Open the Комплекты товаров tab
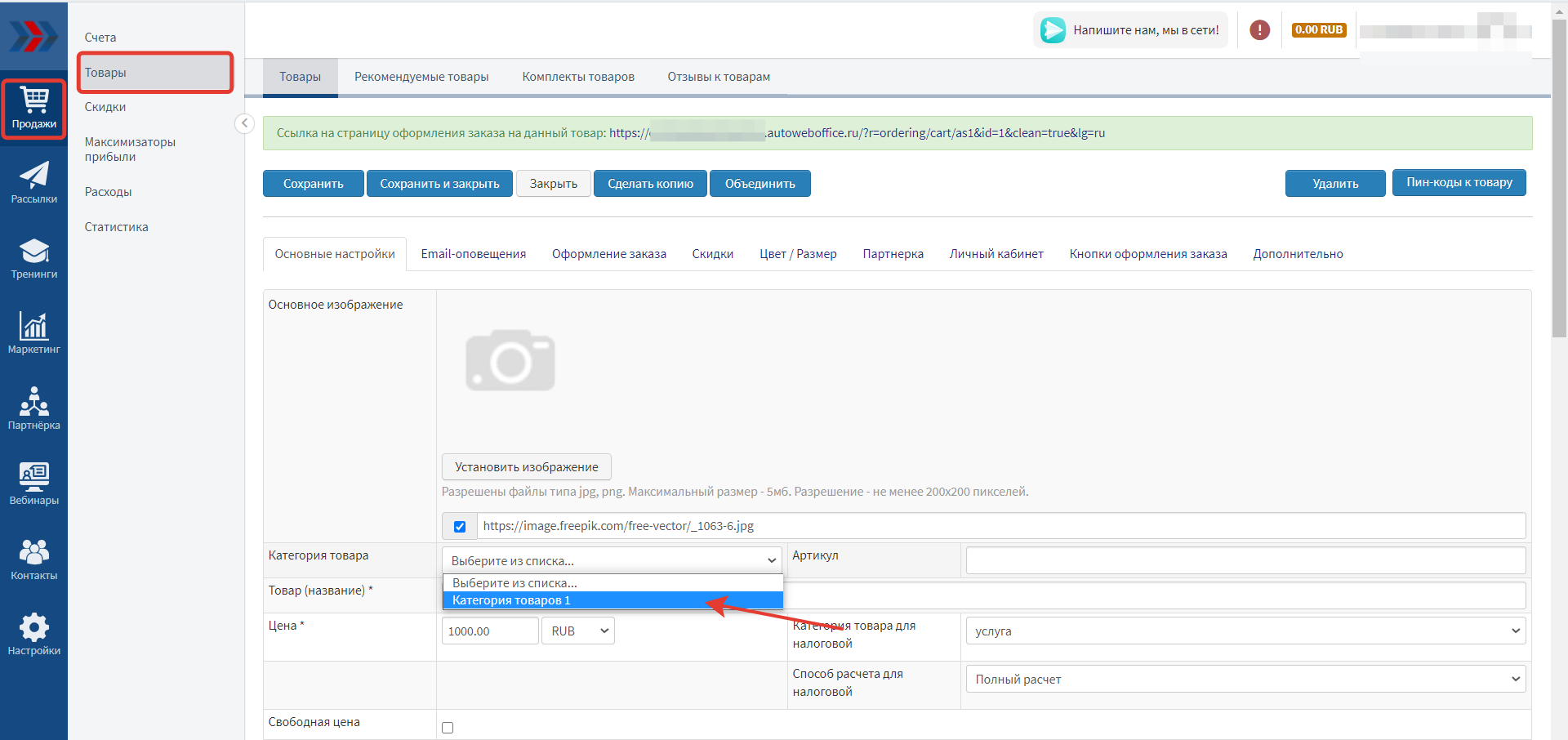 point(577,77)
